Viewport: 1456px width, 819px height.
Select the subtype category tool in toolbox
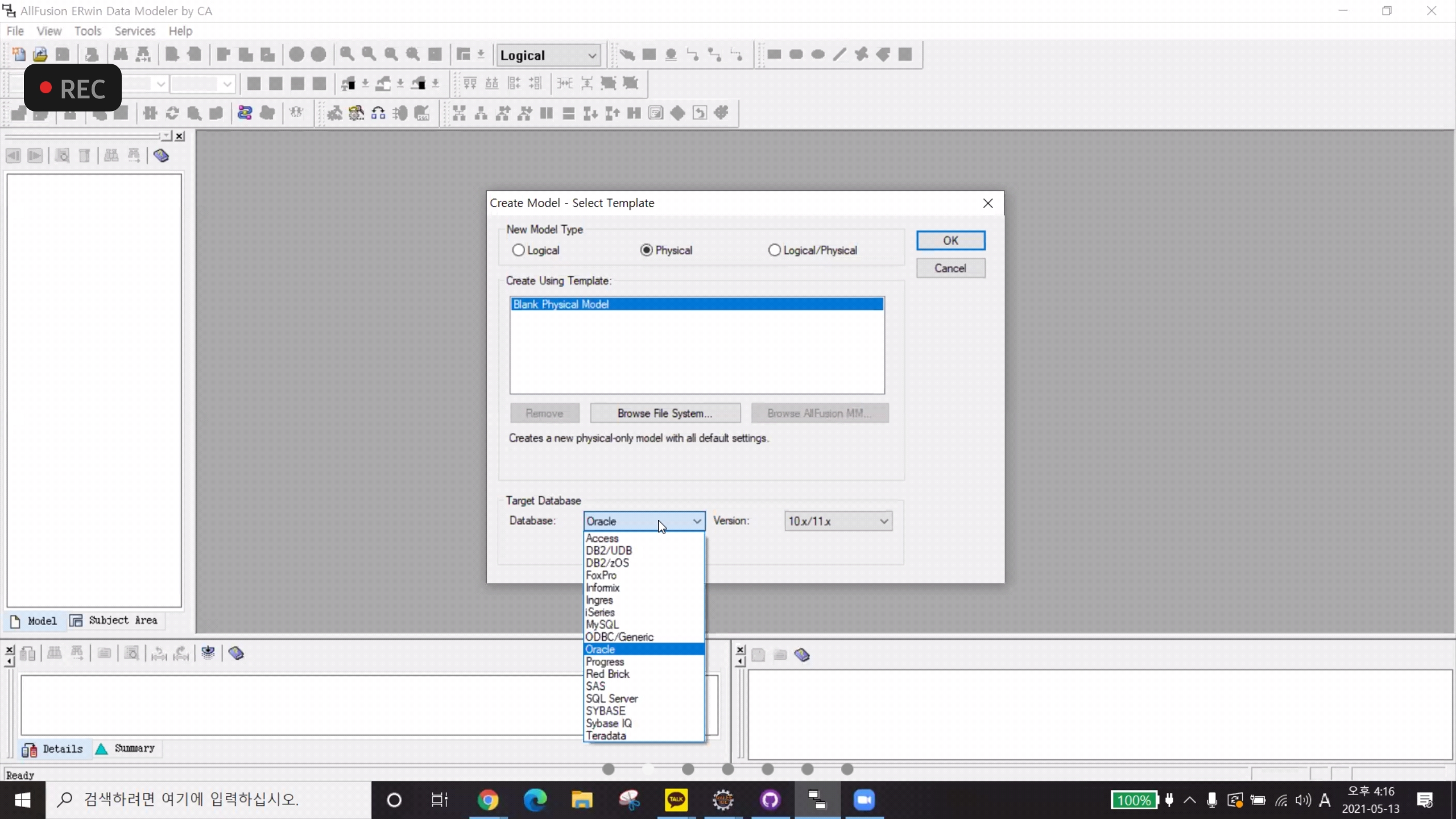(671, 55)
